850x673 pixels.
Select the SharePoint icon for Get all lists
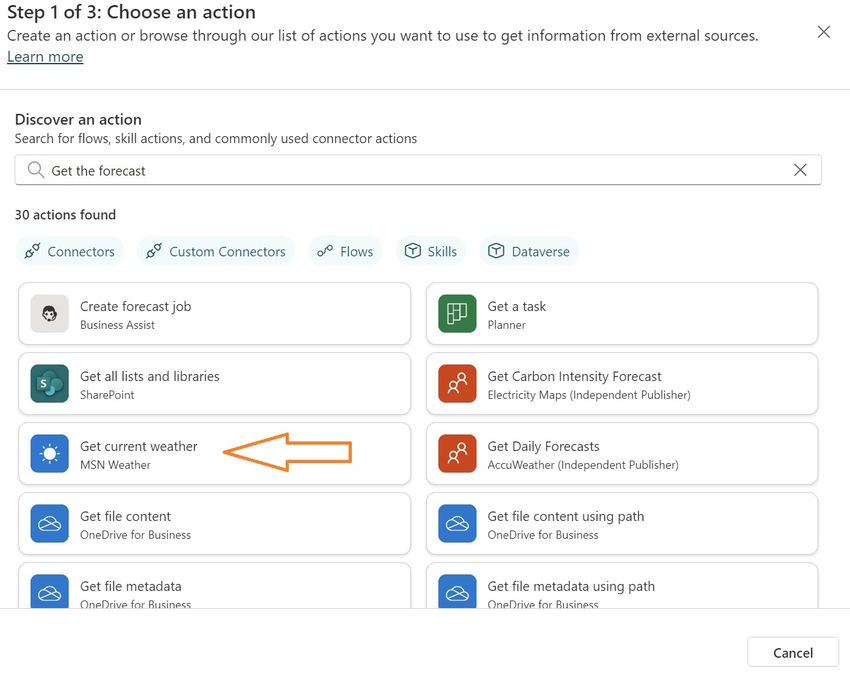(x=49, y=384)
